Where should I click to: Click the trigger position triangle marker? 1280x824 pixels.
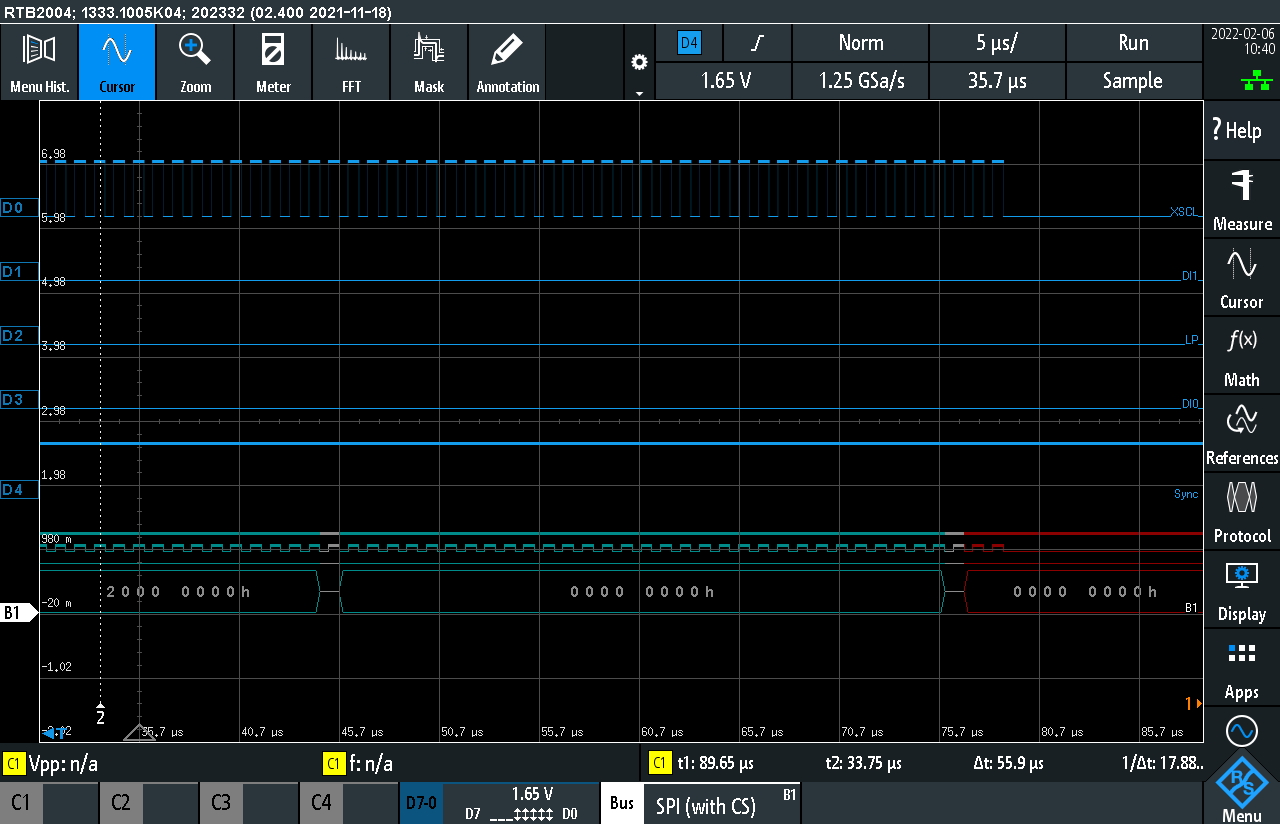click(x=139, y=733)
